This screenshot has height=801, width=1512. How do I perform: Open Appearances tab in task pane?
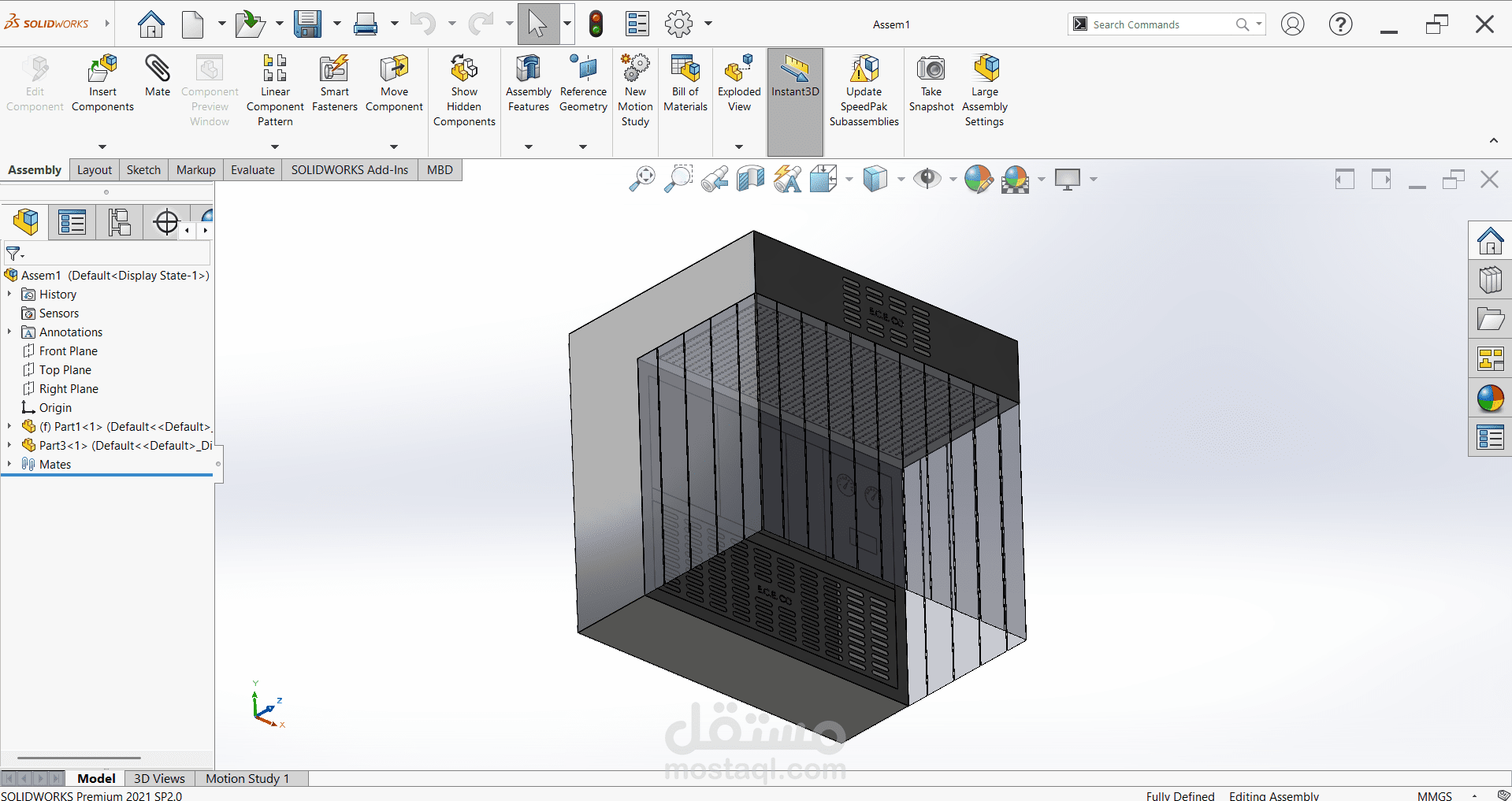click(x=1490, y=399)
